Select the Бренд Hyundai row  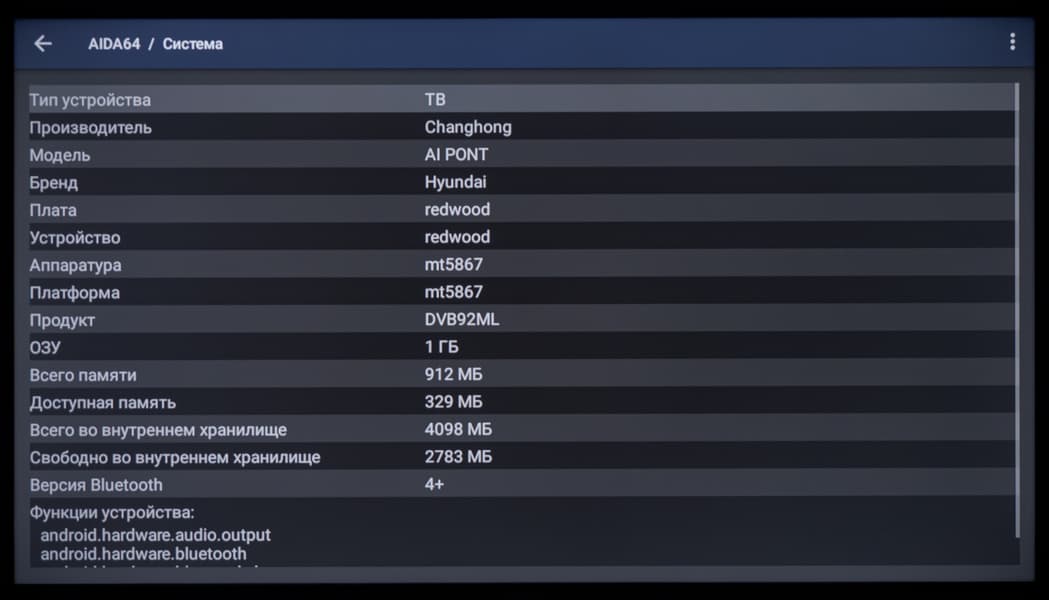tap(520, 182)
